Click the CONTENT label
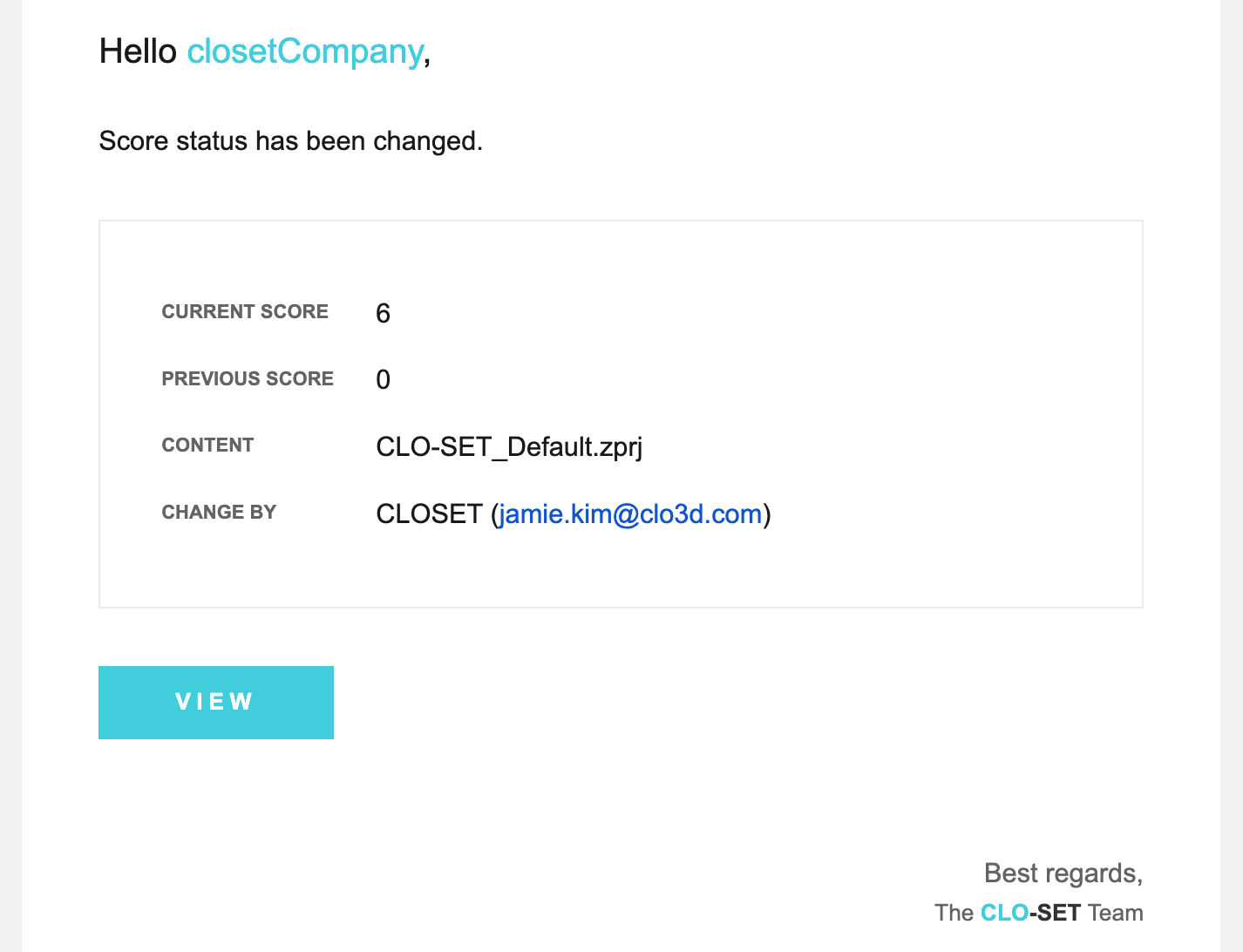This screenshot has width=1243, height=952. click(x=207, y=445)
